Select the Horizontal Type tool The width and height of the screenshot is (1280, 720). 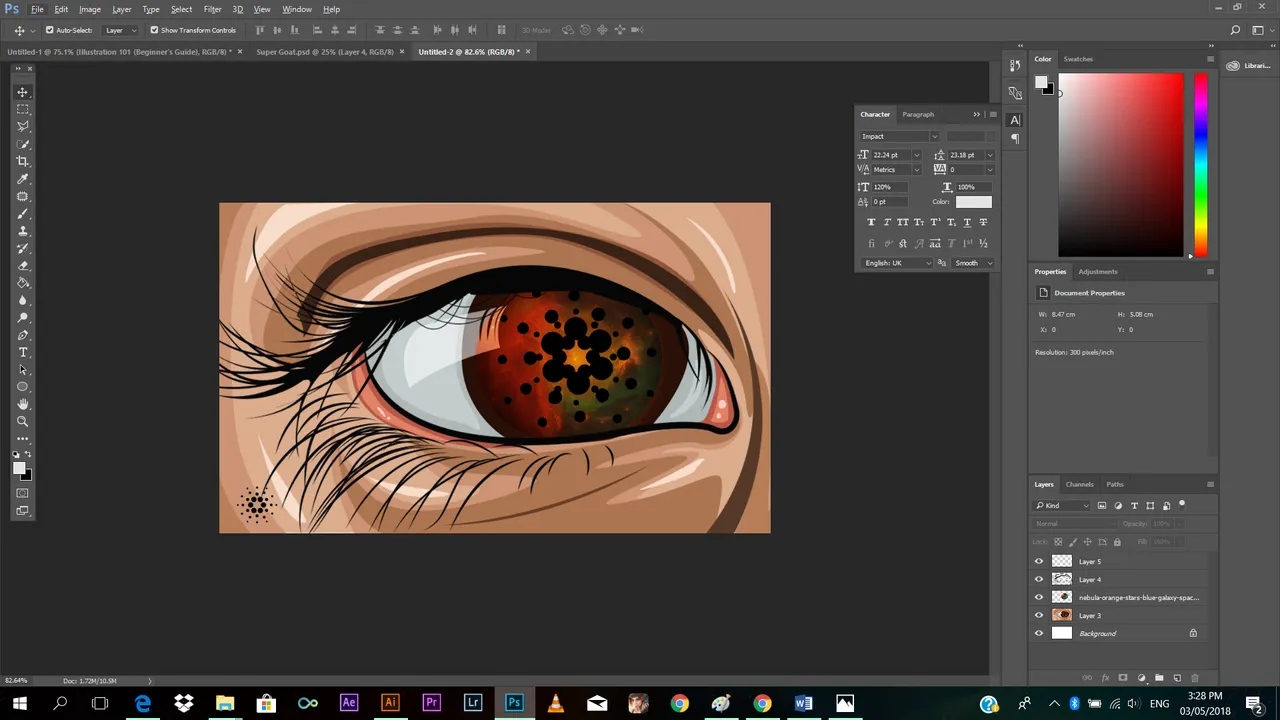[x=22, y=352]
